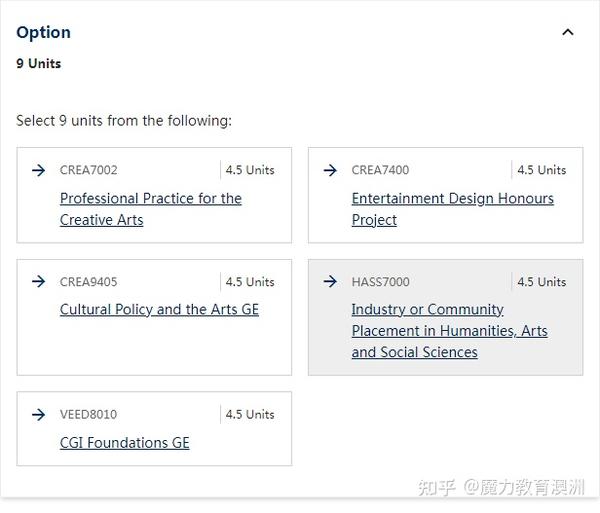Click the CREA9405 course code
600x513 pixels.
pyautogui.click(x=88, y=282)
